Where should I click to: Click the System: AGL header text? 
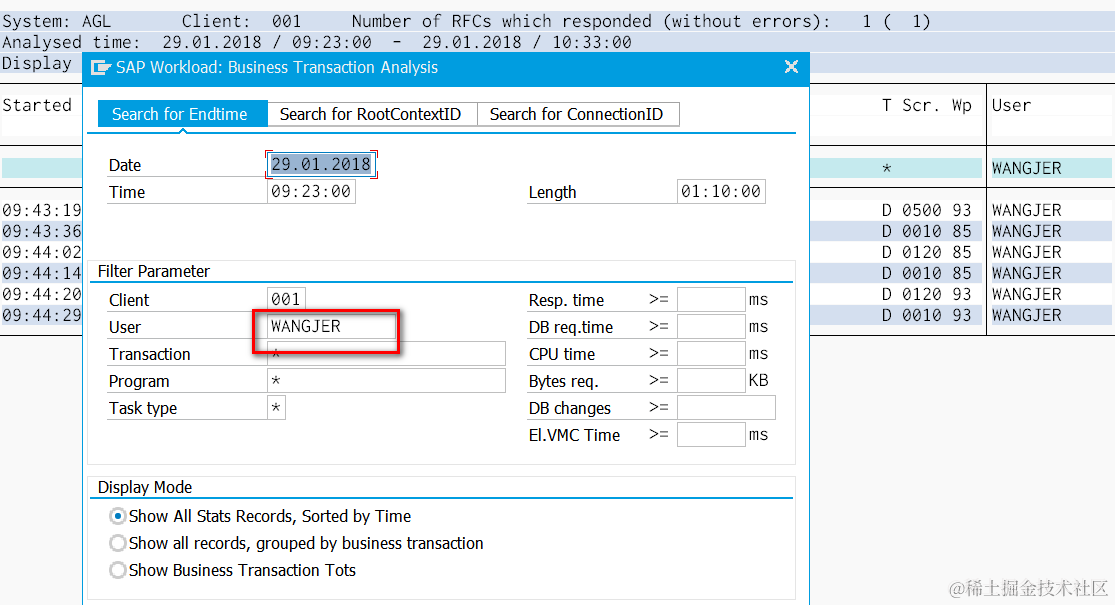57,21
